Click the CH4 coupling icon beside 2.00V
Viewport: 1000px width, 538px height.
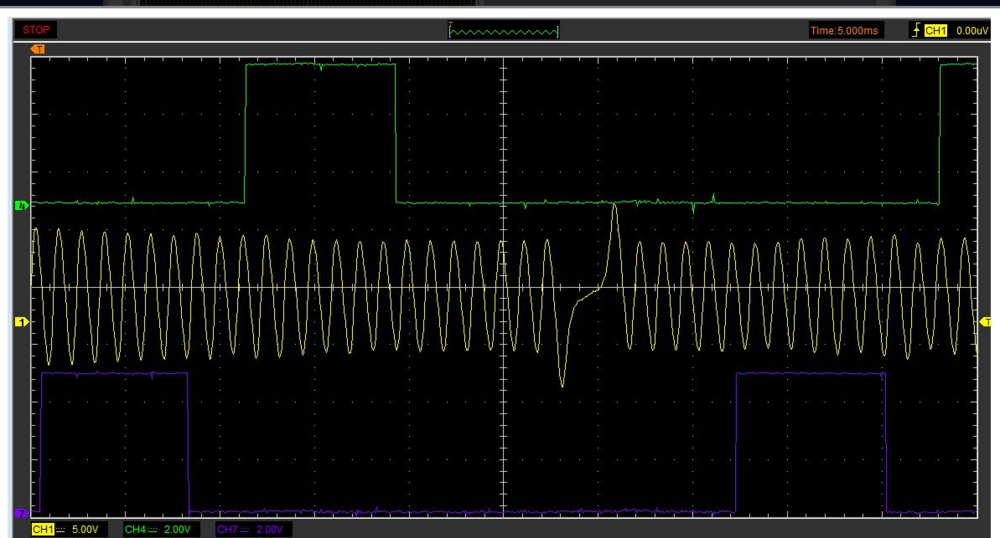pos(154,528)
